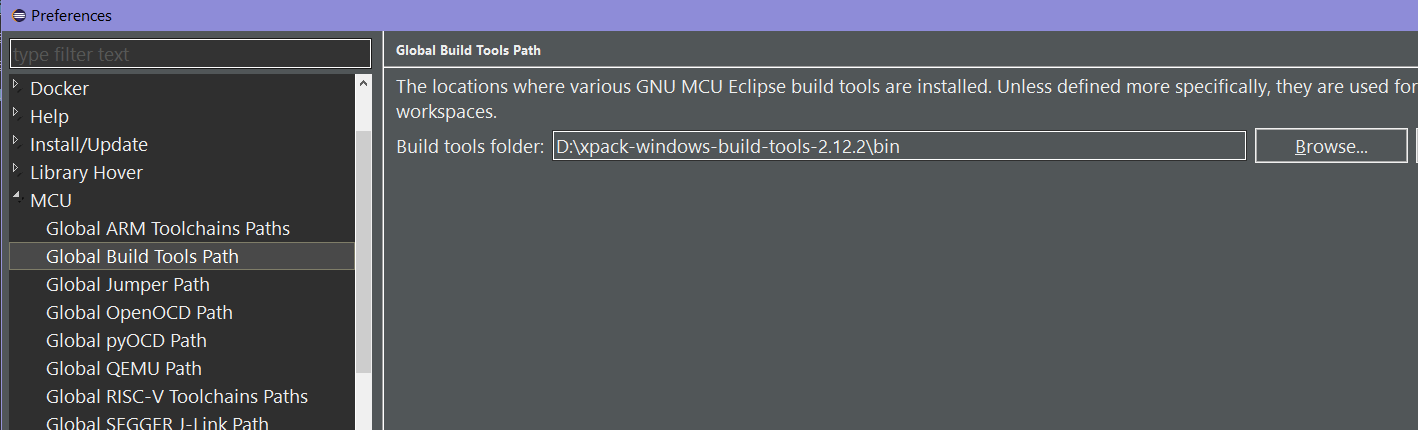Open Global QEMU Path page
The height and width of the screenshot is (430, 1418).
pos(124,368)
